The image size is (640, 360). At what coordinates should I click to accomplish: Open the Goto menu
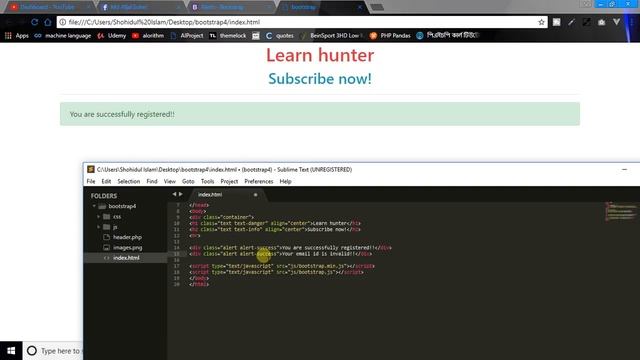pyautogui.click(x=188, y=181)
